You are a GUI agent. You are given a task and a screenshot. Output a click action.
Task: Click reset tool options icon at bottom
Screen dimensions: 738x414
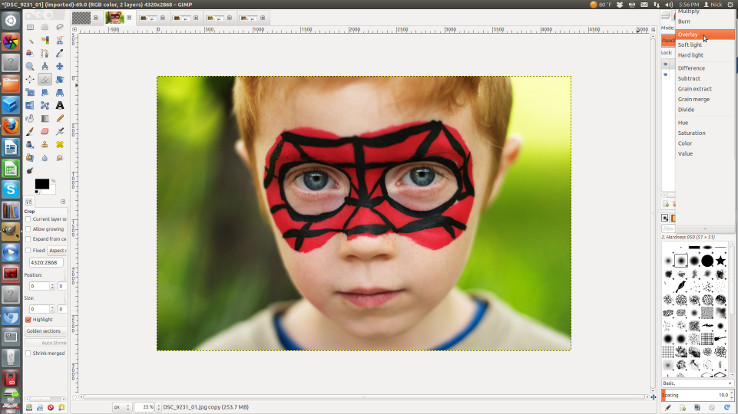coord(62,407)
